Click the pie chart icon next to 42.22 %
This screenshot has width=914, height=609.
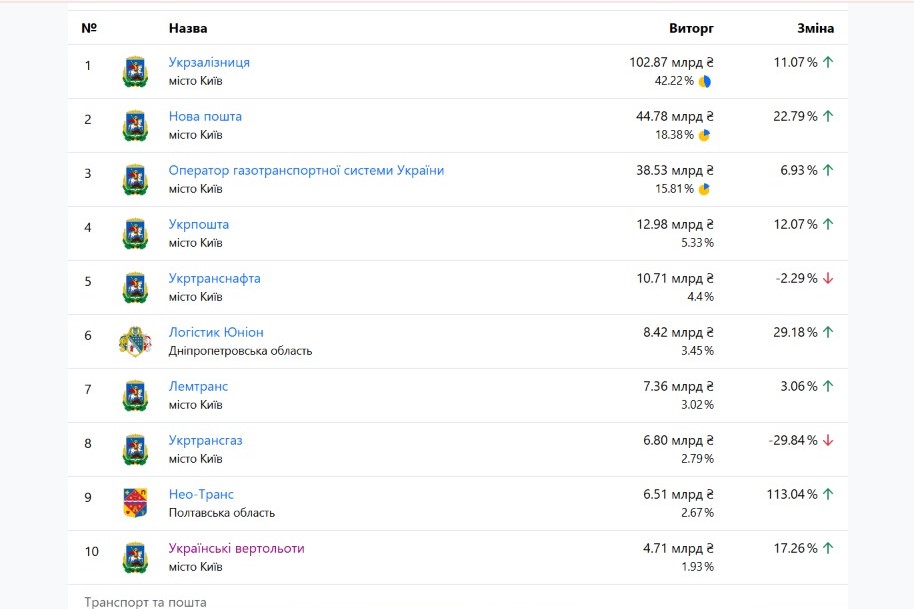[x=705, y=82]
